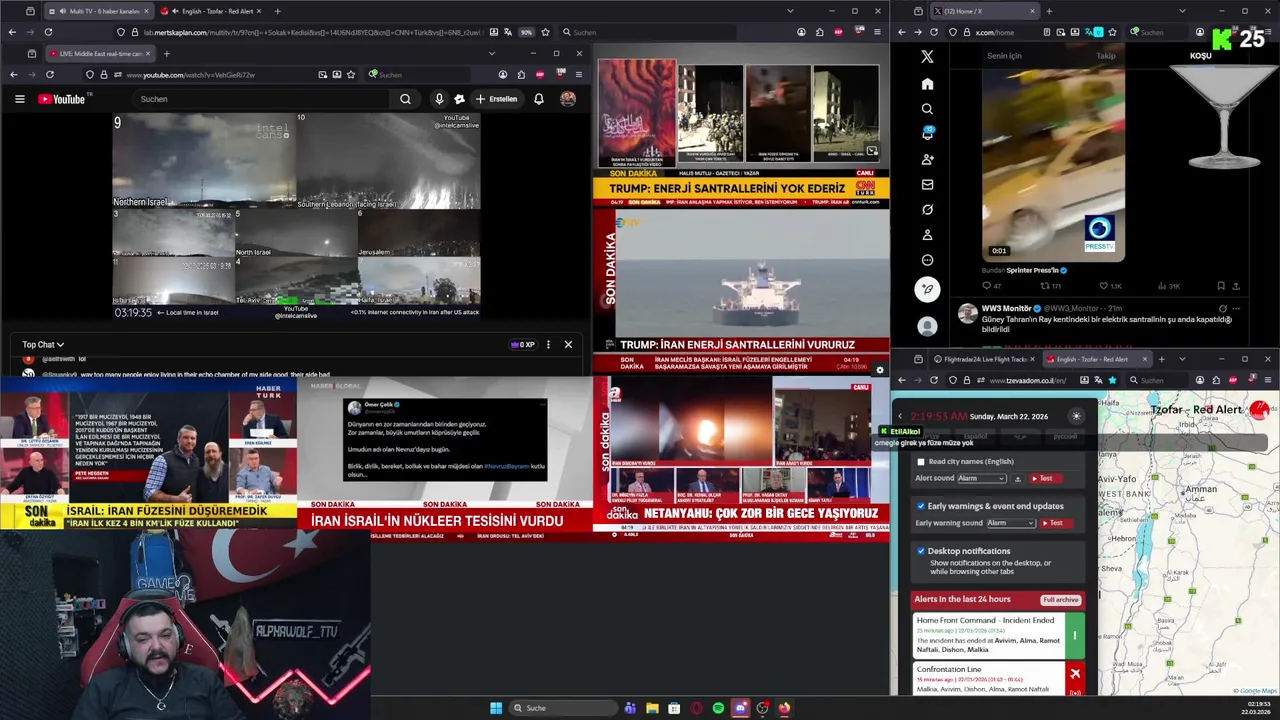Open Confrontation Line alert entry

998,678
